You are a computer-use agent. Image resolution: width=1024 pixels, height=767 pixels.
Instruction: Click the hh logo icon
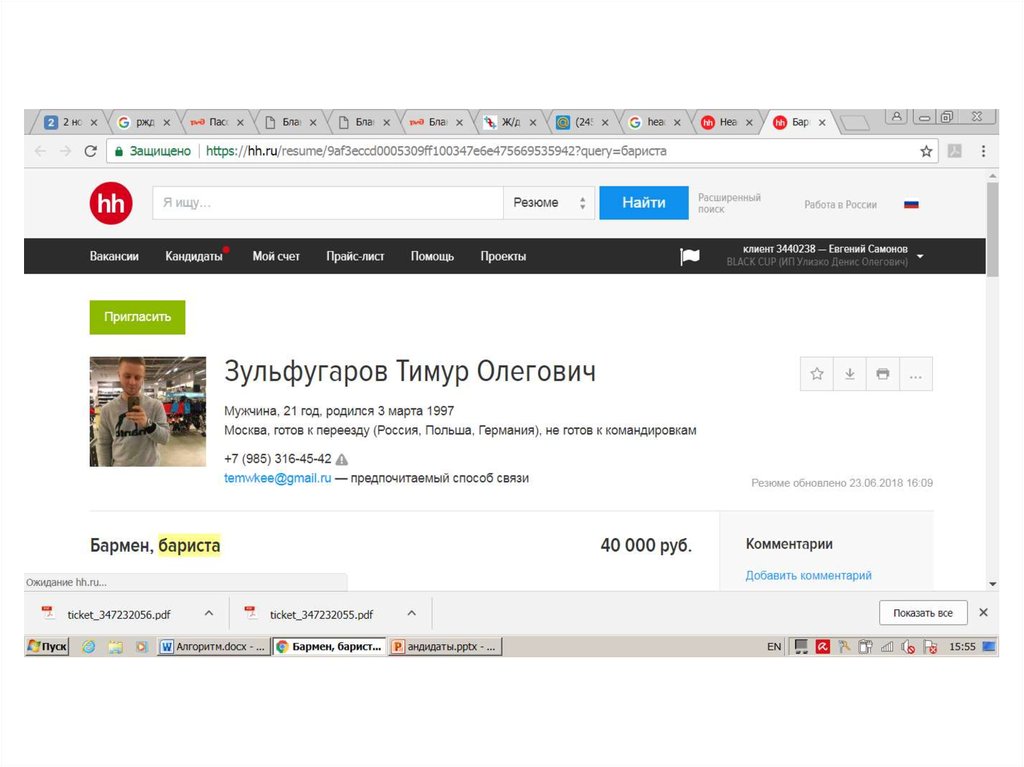point(110,204)
